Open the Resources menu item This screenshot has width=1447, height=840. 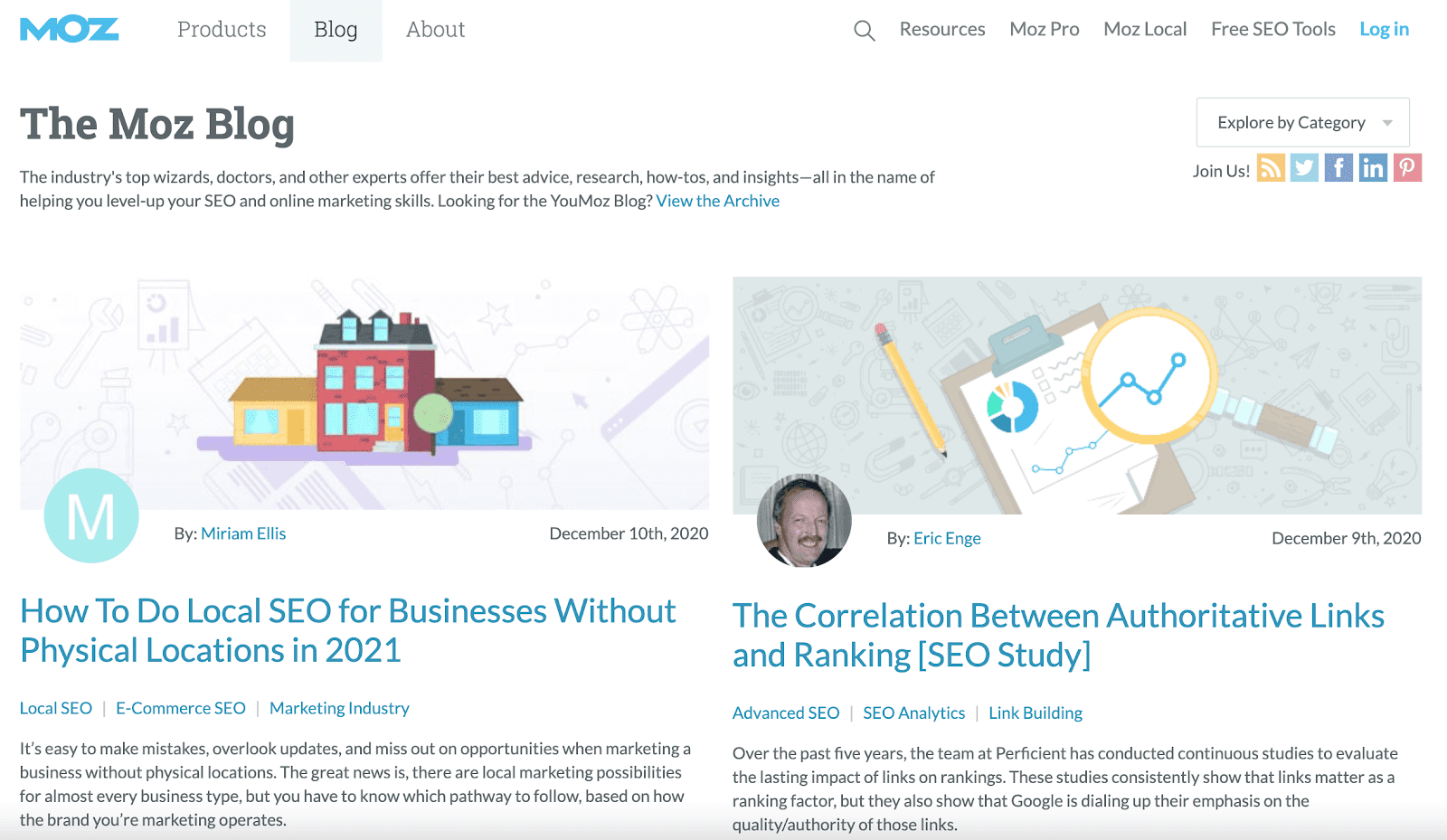click(x=942, y=30)
